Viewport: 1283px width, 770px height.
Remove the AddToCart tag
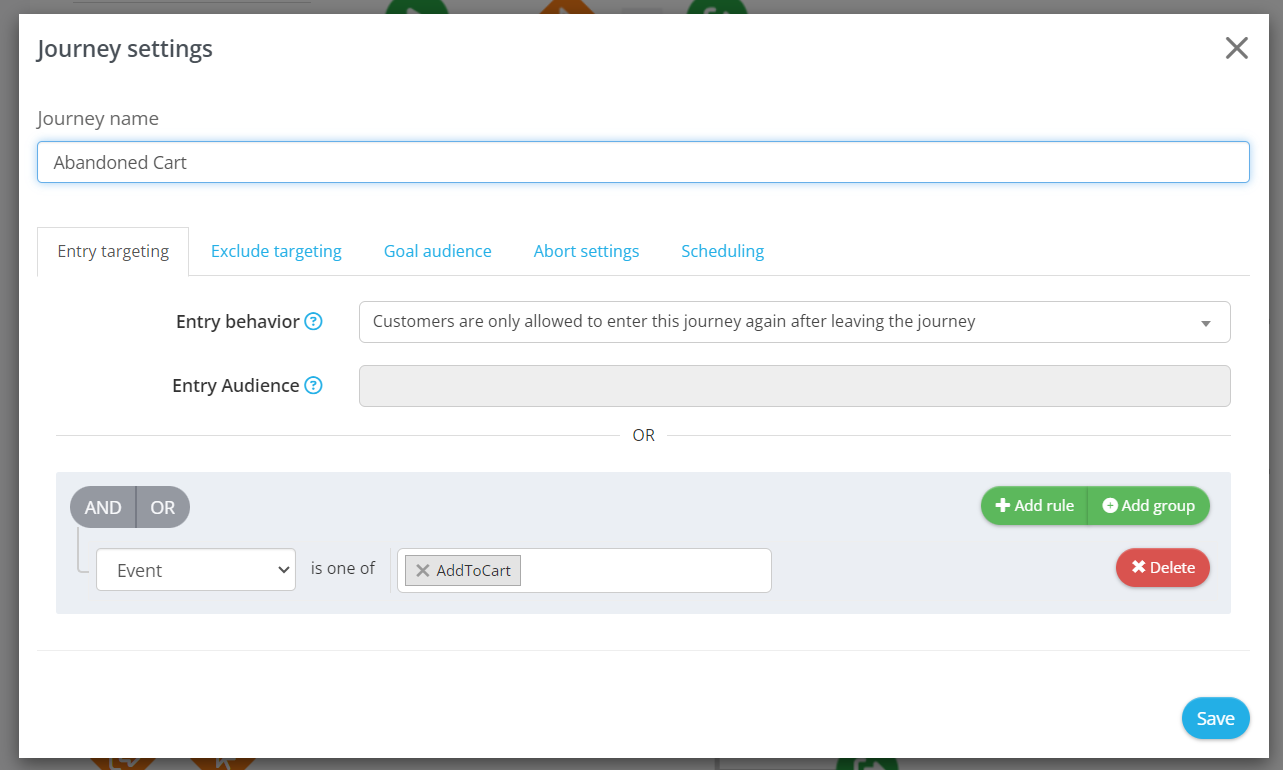pos(423,570)
